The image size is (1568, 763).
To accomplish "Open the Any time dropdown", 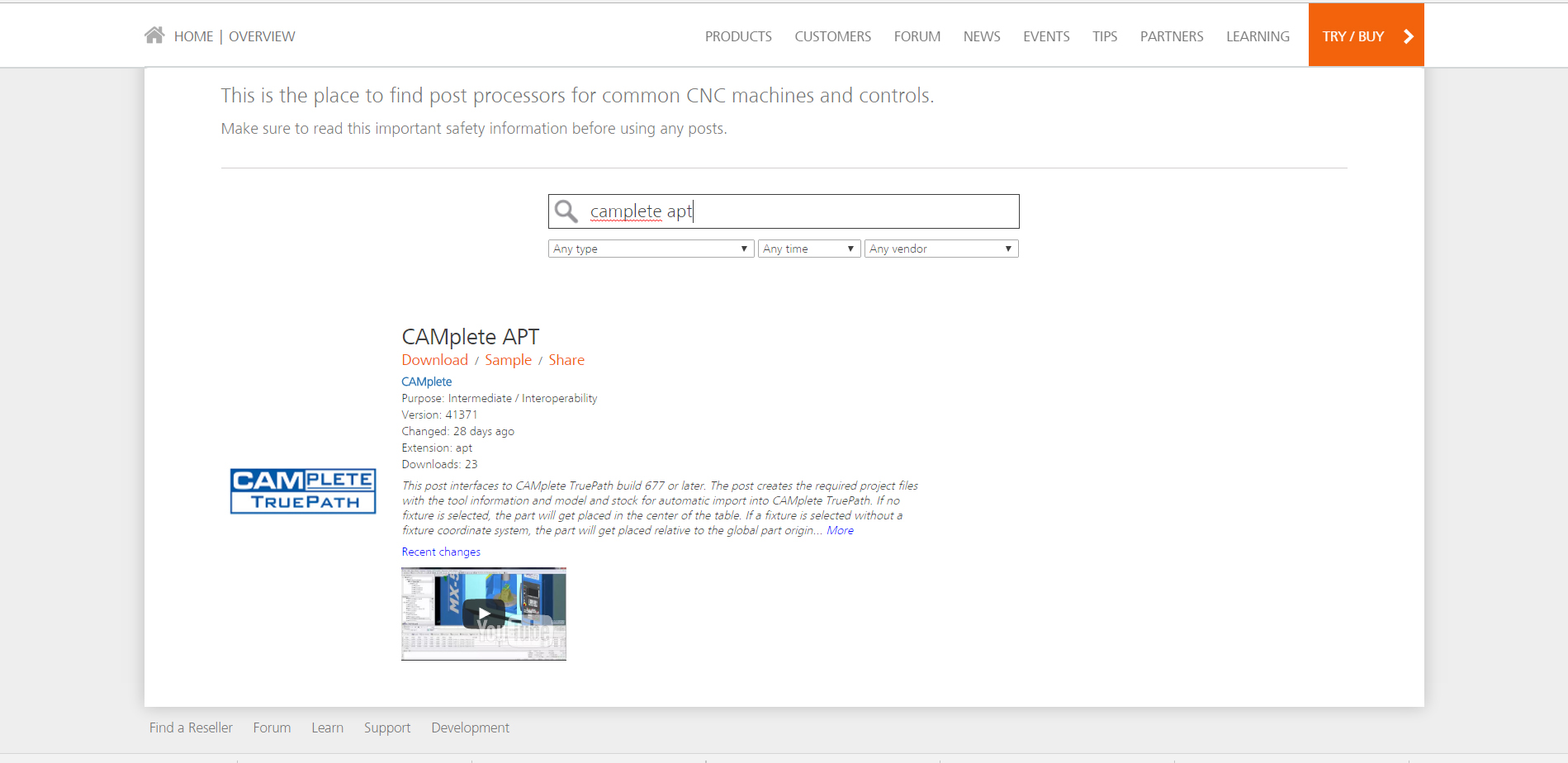I will point(809,249).
